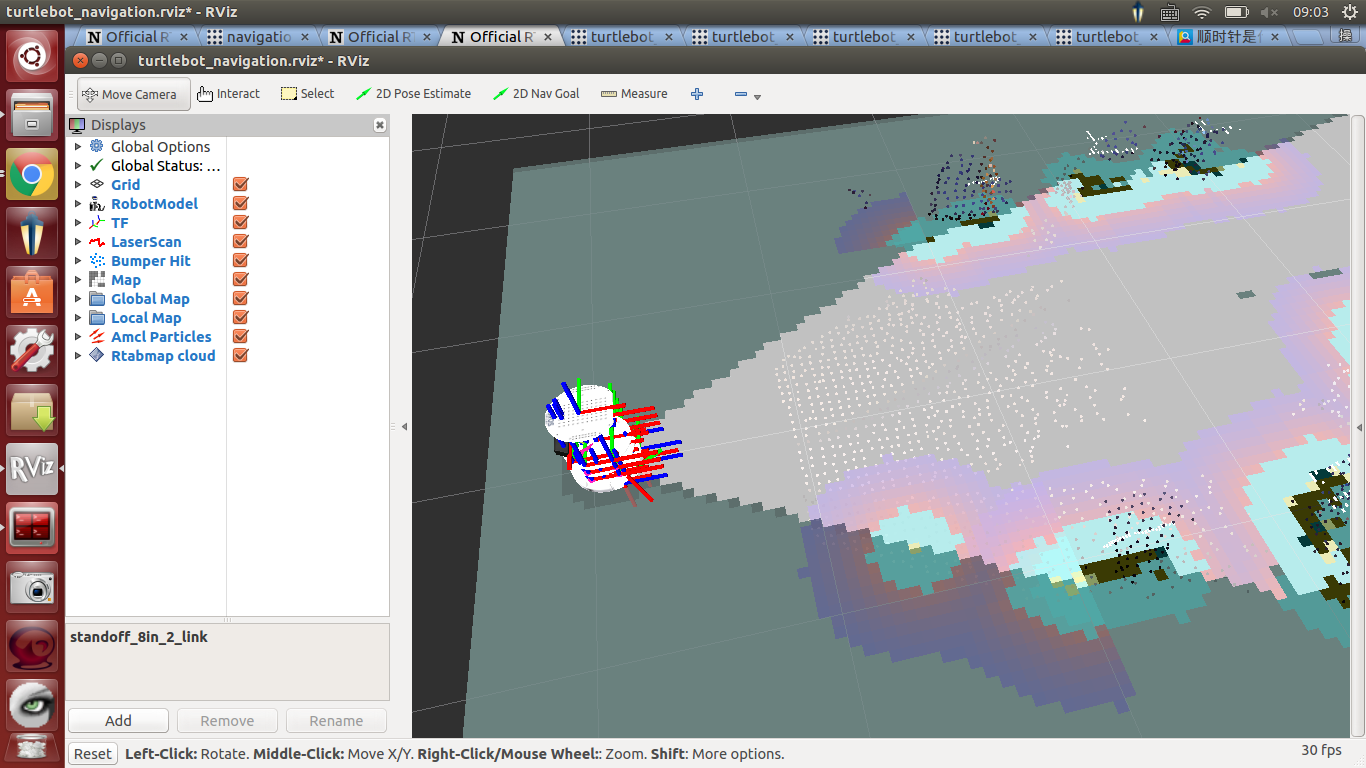The height and width of the screenshot is (768, 1366).
Task: Close the Displays panel
Action: (380, 125)
